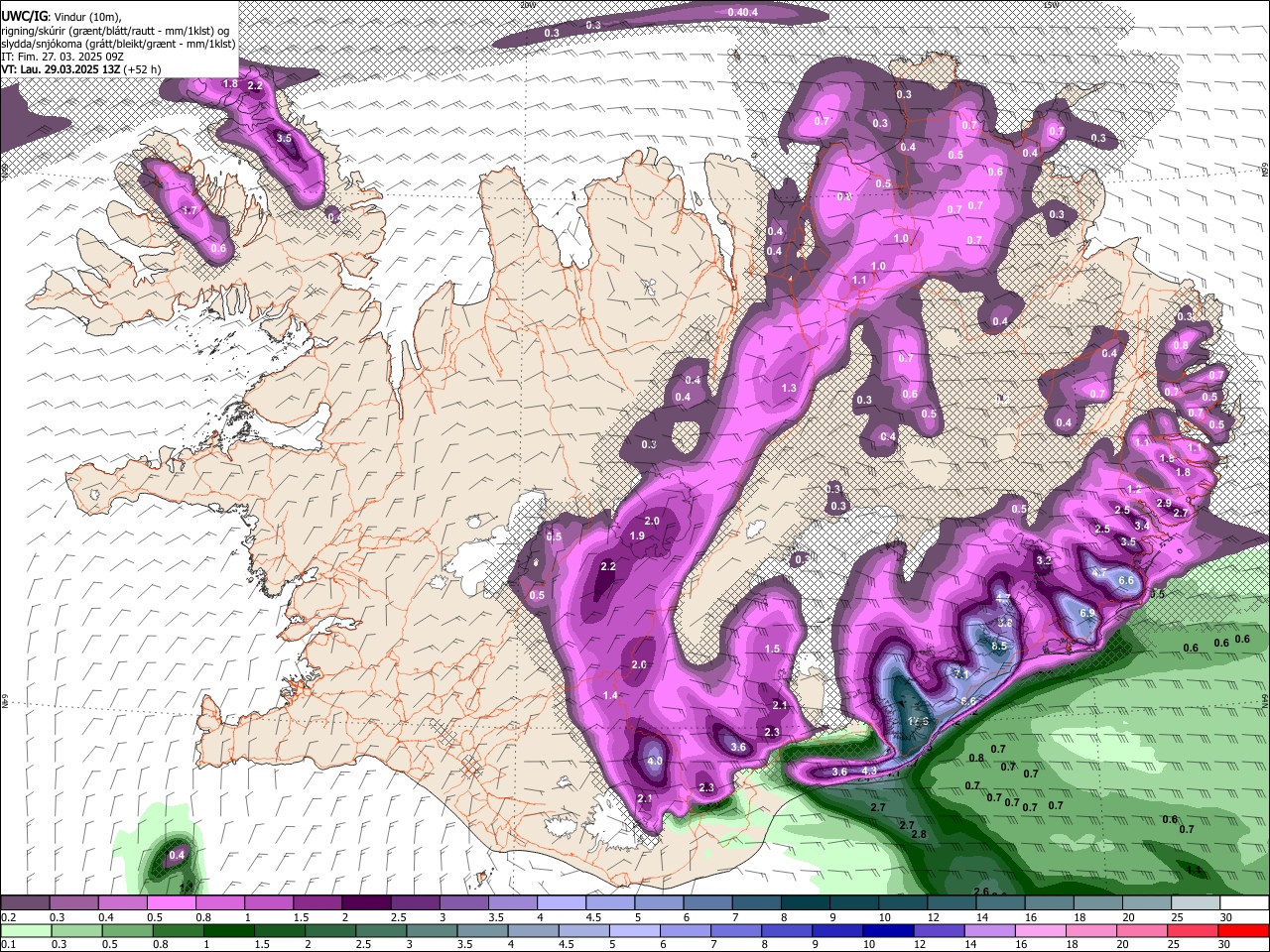1270x952 pixels.
Task: Click the white above-30 snow scale swatch
Action: coord(1244,903)
